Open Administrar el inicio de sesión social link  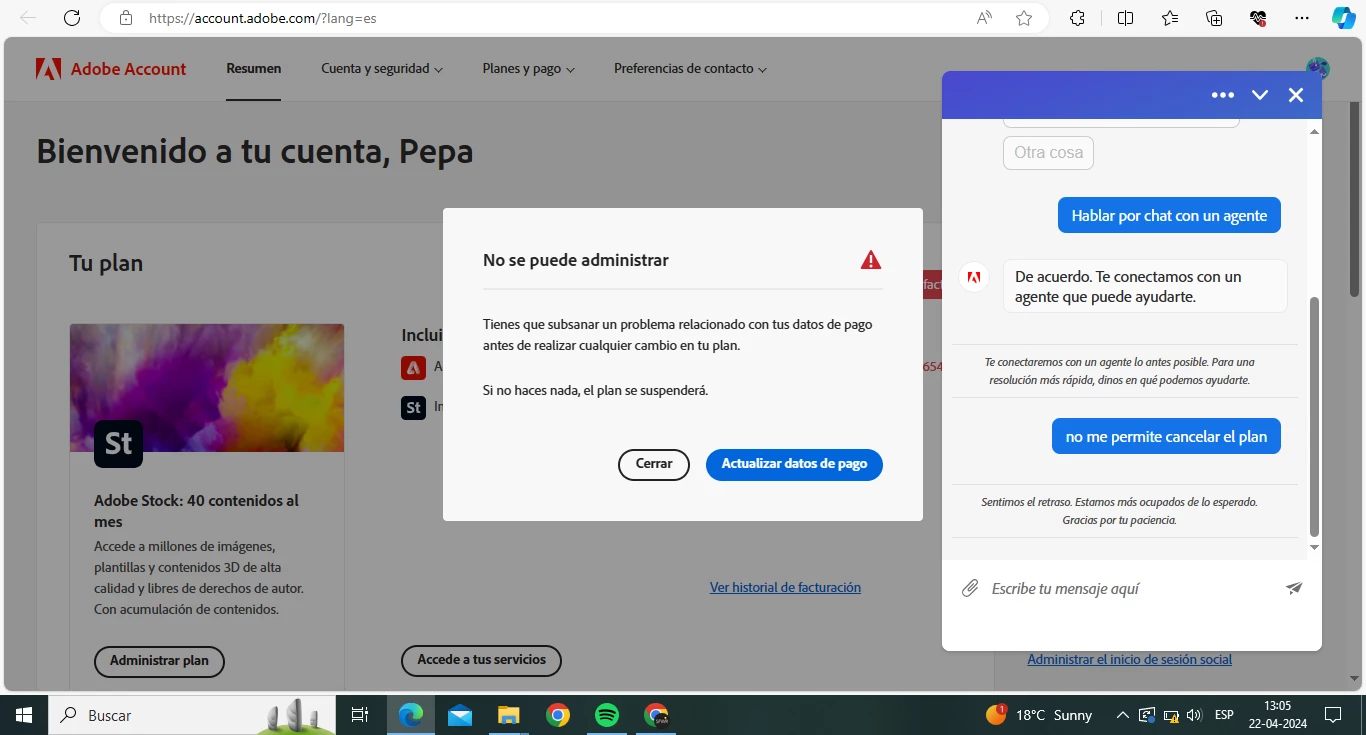click(x=1129, y=660)
